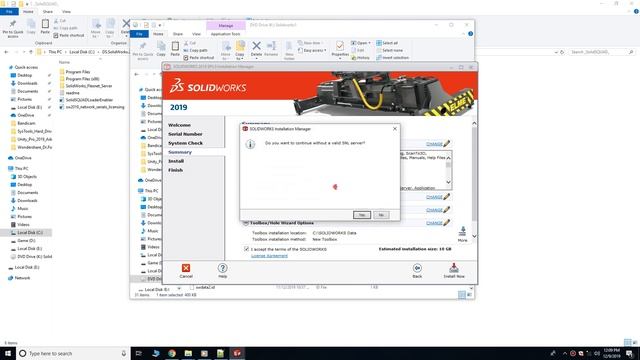Open View tab in the back Explorer window
The width and height of the screenshot is (640, 360).
pos(66,12)
